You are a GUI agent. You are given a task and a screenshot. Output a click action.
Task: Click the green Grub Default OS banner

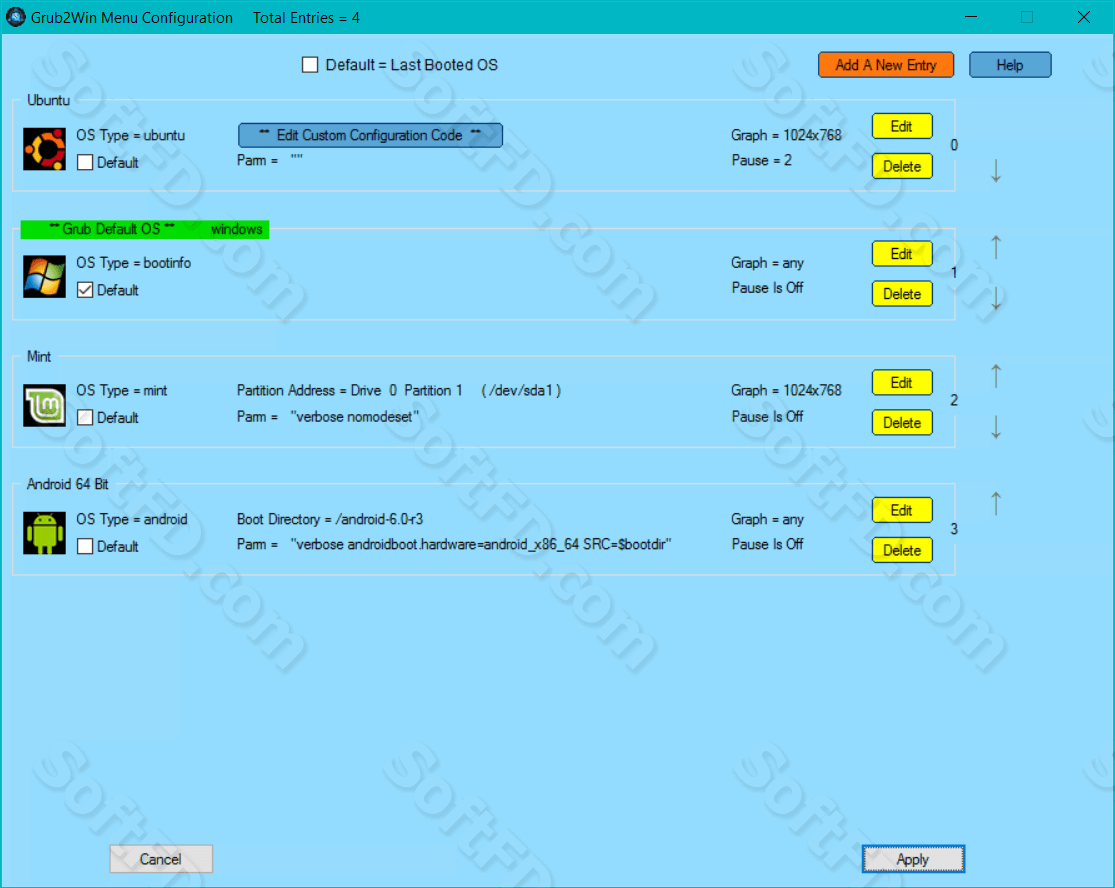(145, 229)
